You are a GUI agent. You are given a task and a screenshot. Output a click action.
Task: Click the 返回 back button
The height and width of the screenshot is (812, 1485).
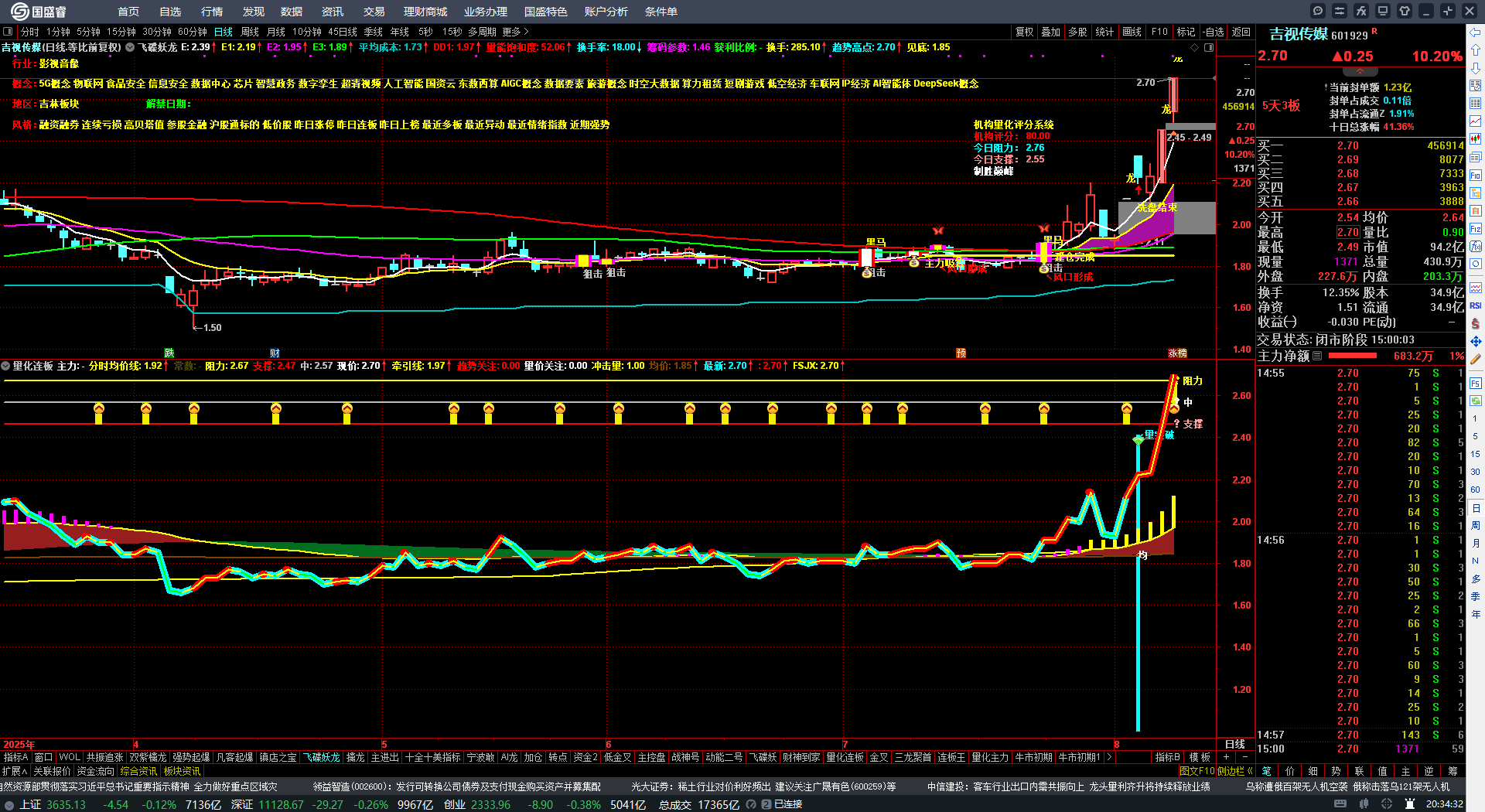(x=1241, y=32)
